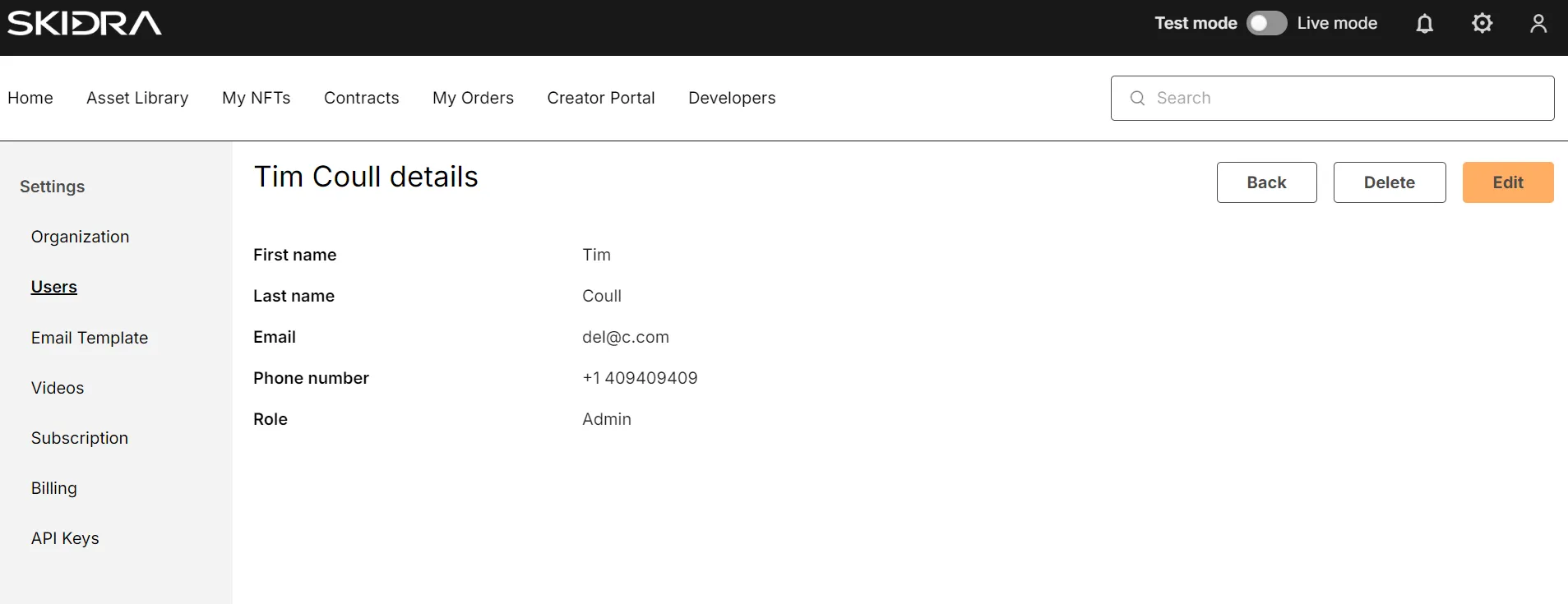The image size is (1568, 604).
Task: Click the phone number +1 409409409
Action: click(640, 378)
